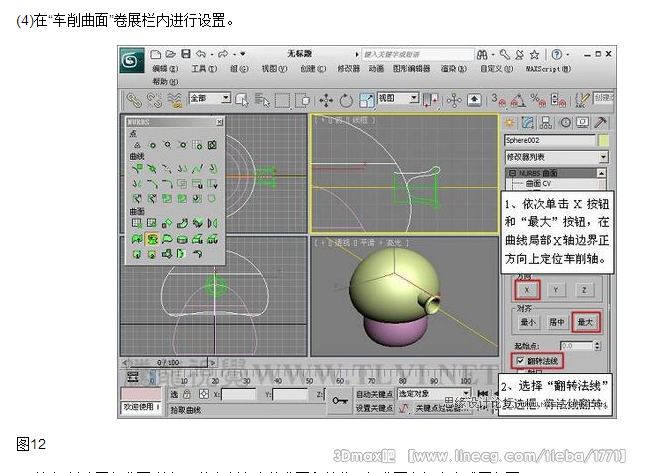This screenshot has height=473, width=655.
Task: Click the Redo arrow icon
Action: click(x=223, y=54)
